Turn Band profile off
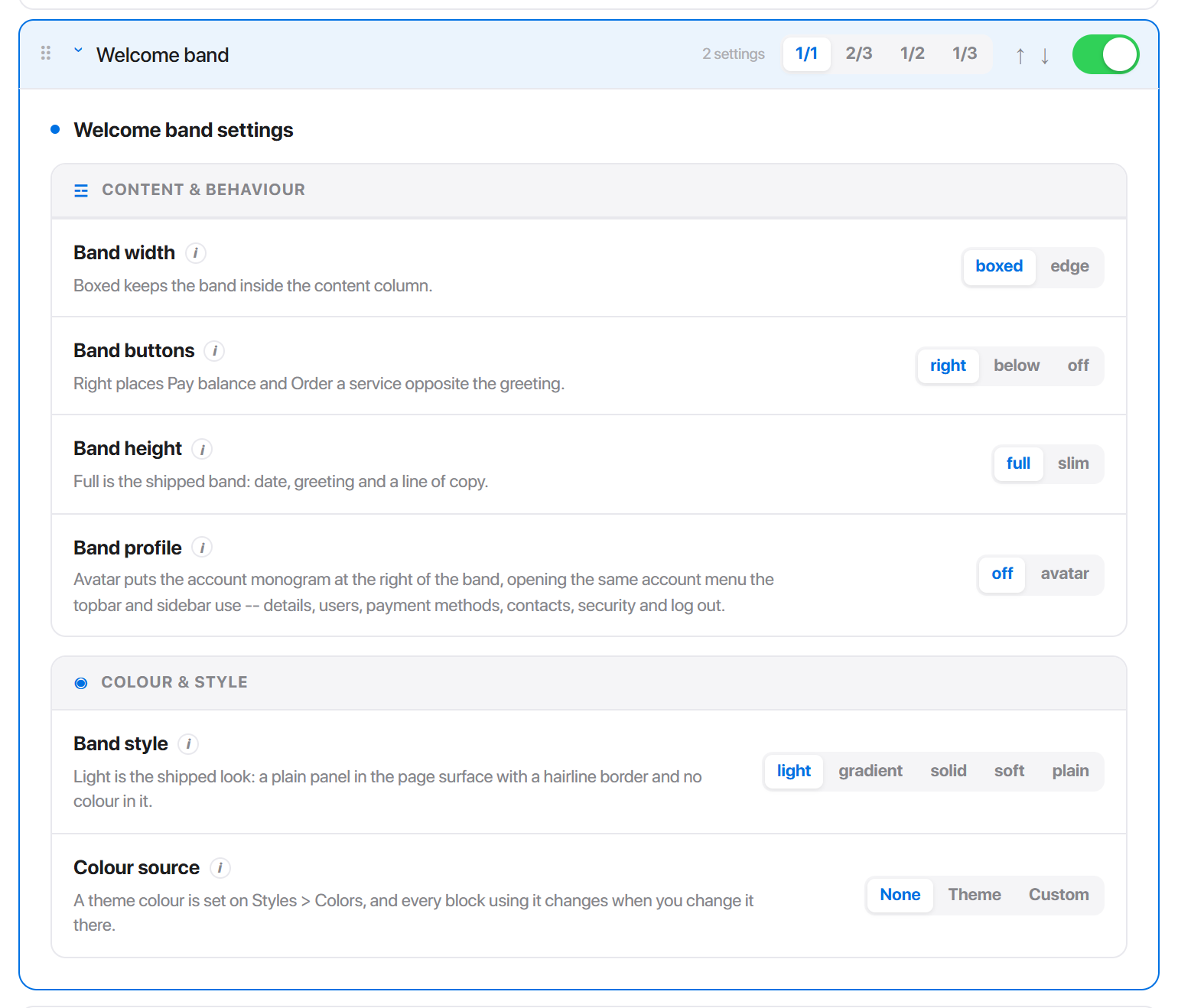The image size is (1178, 1008). (1002, 574)
